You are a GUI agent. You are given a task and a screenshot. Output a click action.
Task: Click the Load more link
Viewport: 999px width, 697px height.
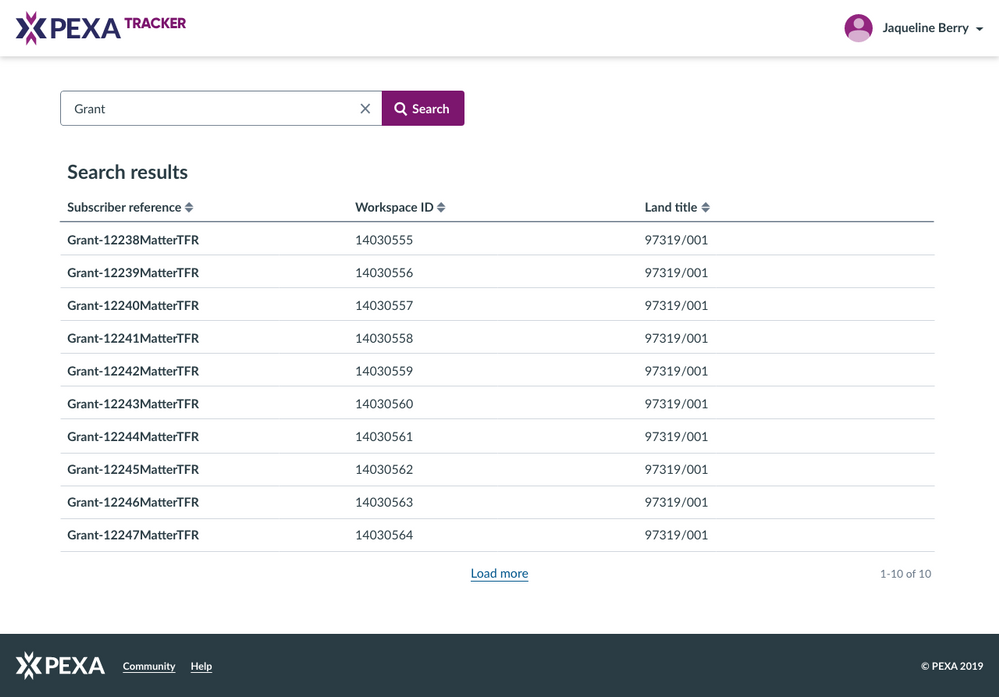point(499,574)
